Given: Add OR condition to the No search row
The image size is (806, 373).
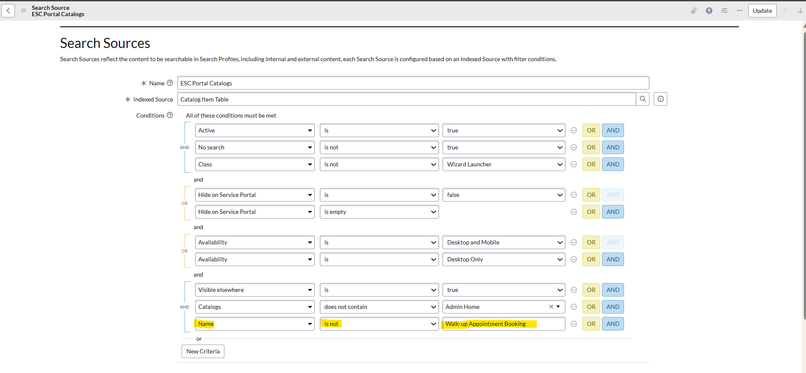Looking at the screenshot, I should pos(591,147).
